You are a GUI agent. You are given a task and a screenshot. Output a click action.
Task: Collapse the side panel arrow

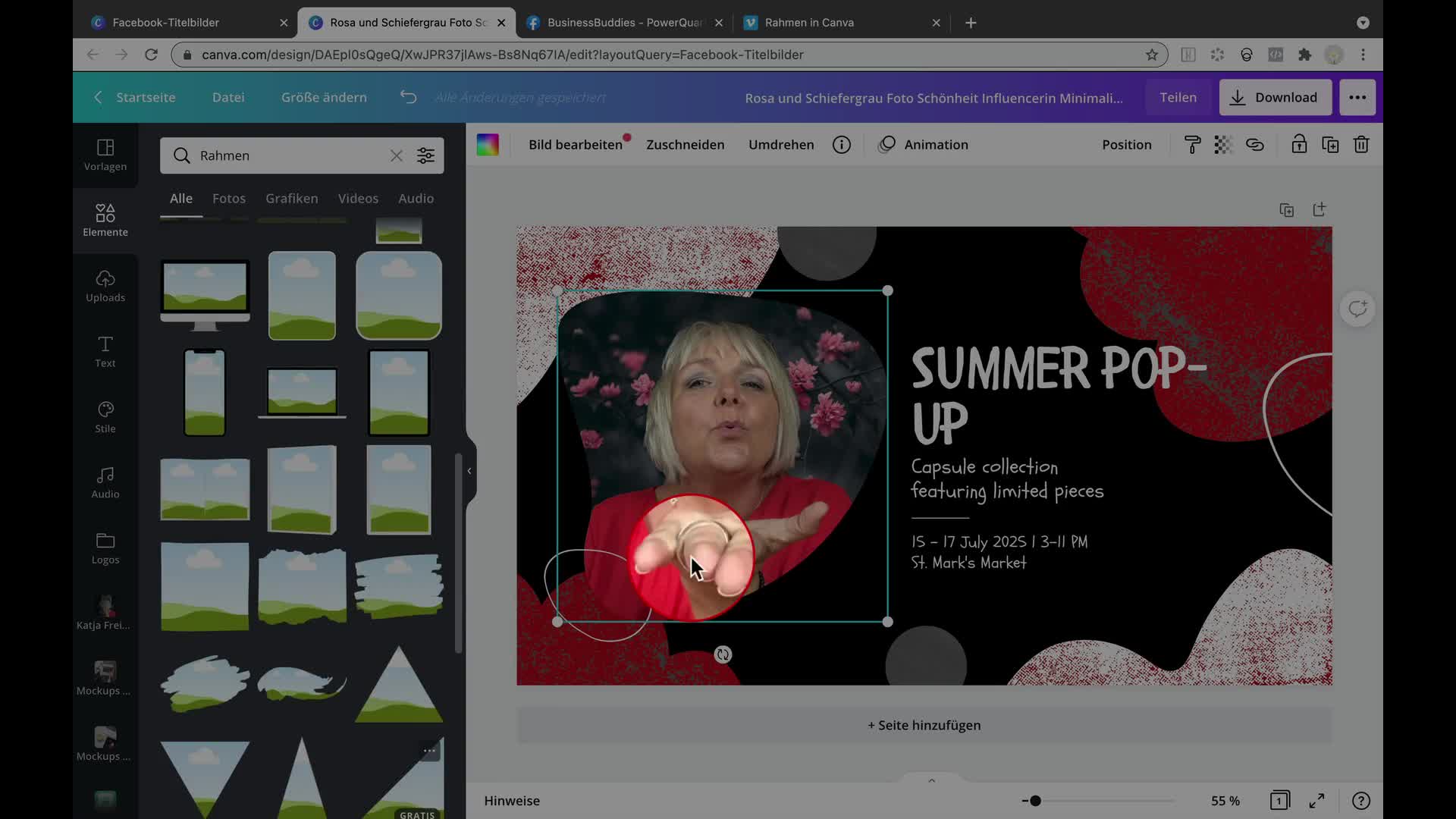[x=469, y=471]
